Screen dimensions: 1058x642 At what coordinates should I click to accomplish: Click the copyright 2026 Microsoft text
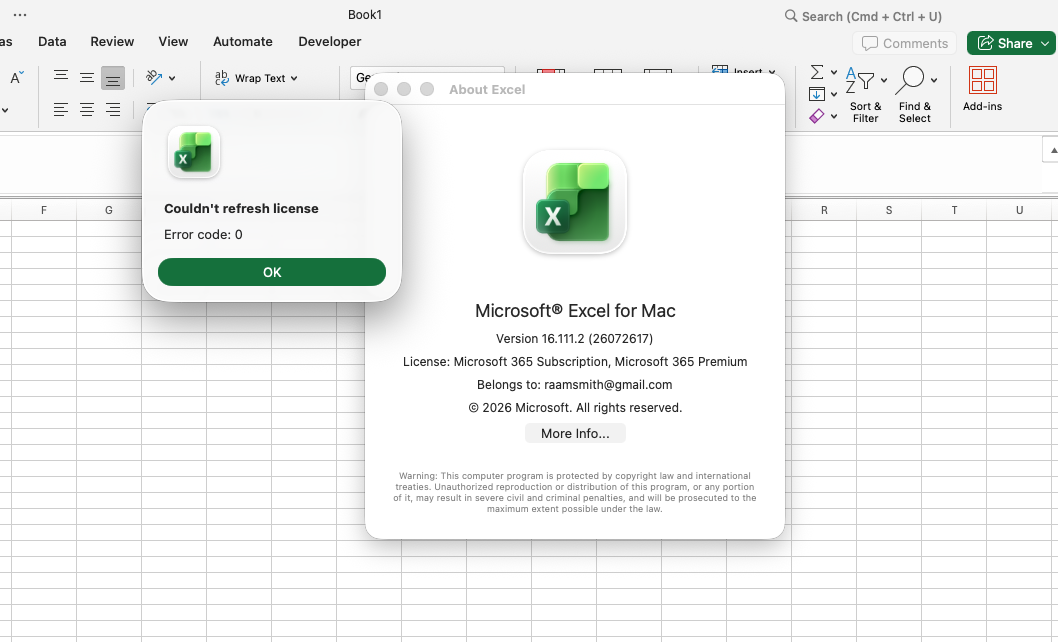(575, 408)
